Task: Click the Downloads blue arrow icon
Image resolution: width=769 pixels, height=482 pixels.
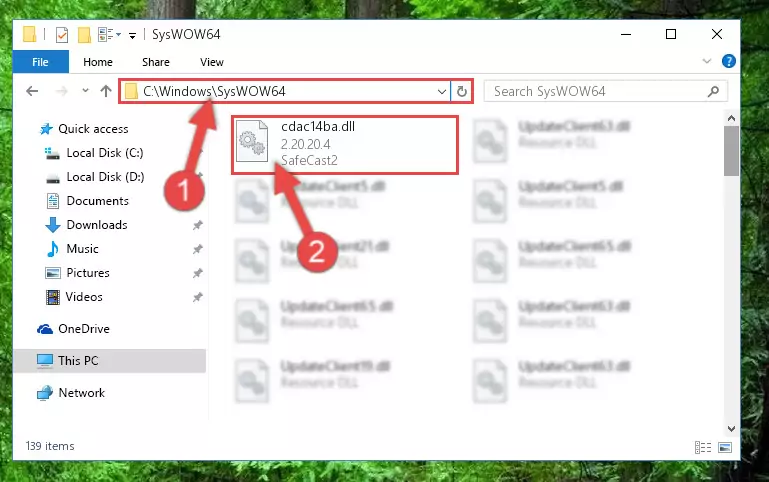Action: pos(52,225)
